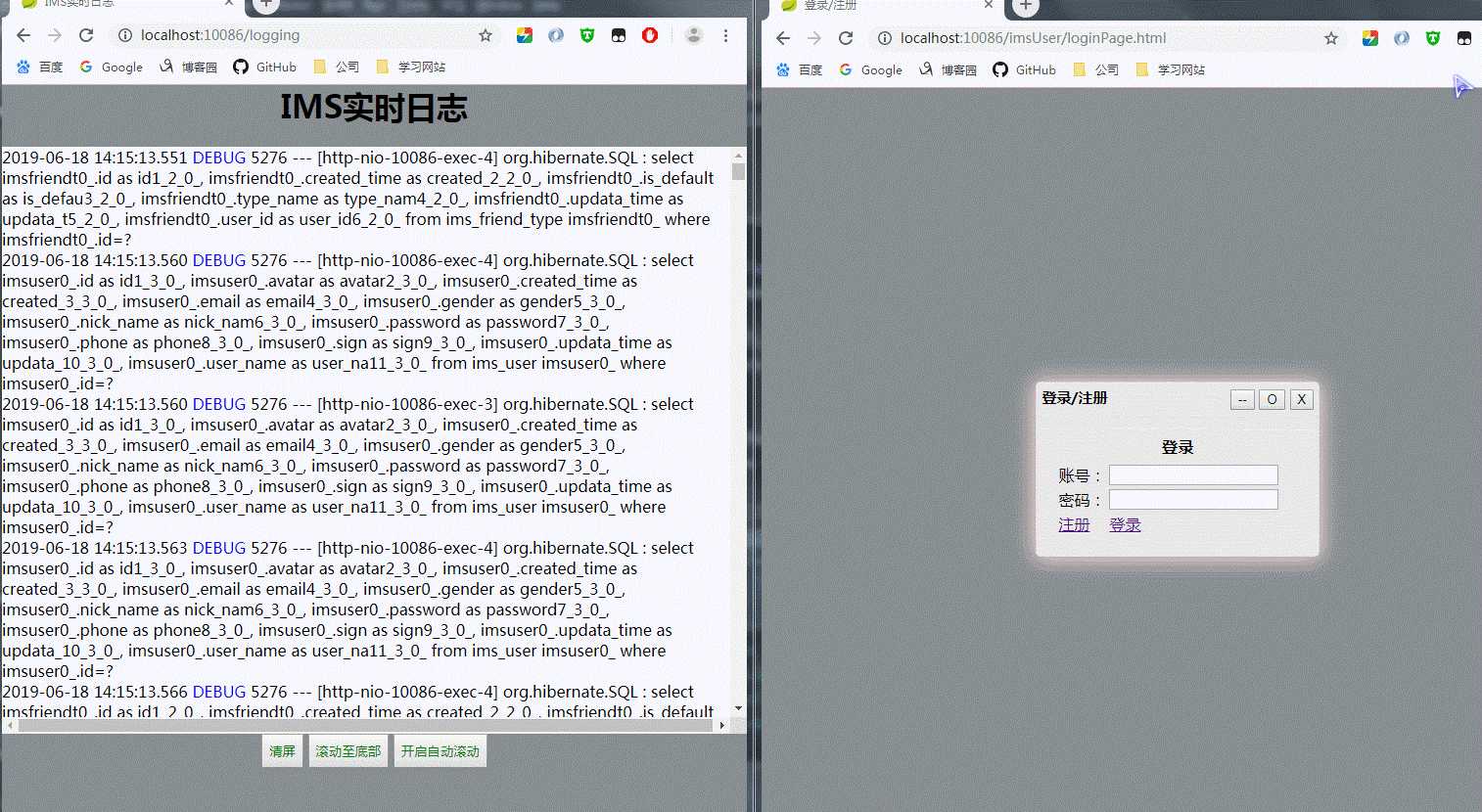
Task: Click localhost:10086/logging address bar
Action: [x=303, y=35]
